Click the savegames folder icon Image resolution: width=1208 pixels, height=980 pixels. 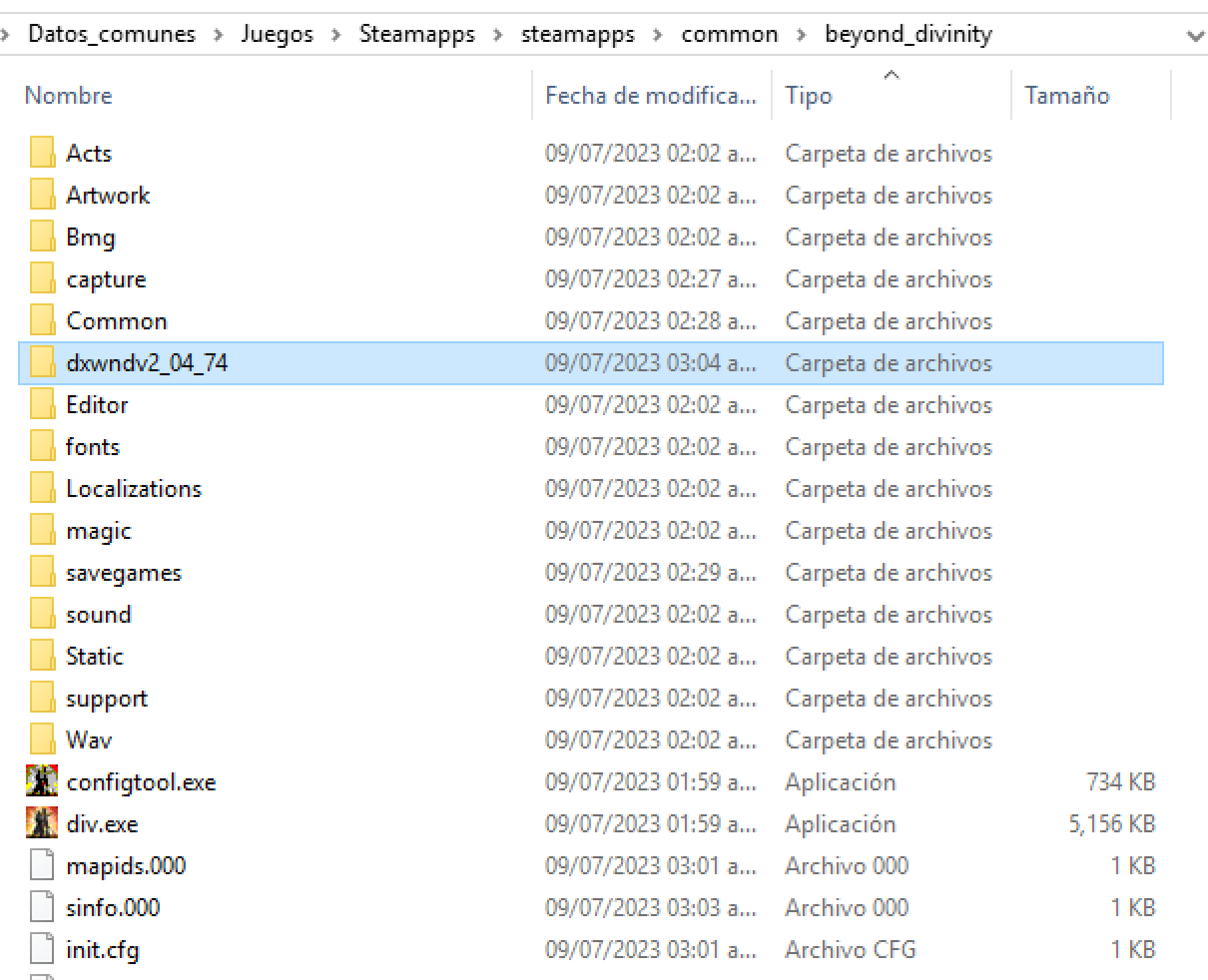point(42,572)
